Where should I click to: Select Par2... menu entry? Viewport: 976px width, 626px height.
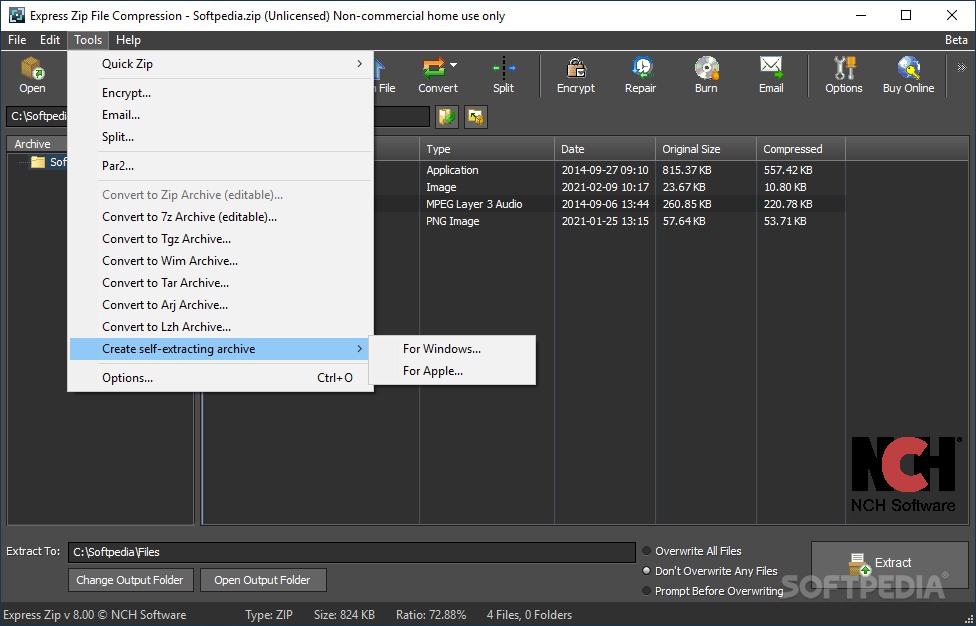tap(220, 166)
